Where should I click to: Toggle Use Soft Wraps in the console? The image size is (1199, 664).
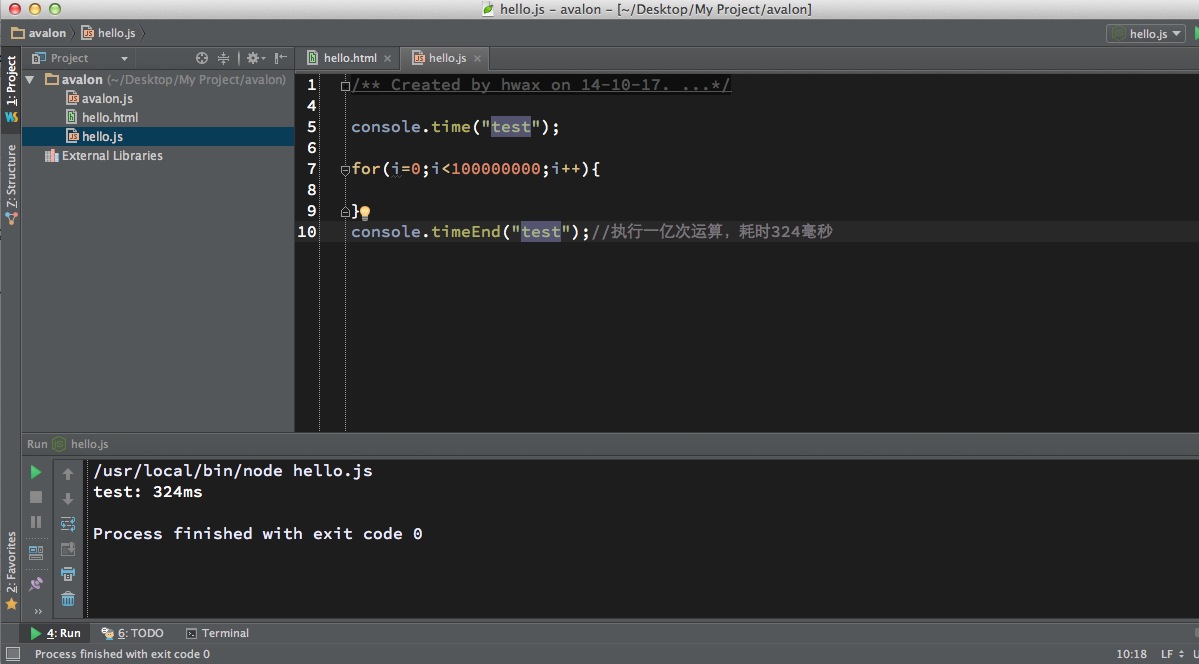[x=68, y=522]
